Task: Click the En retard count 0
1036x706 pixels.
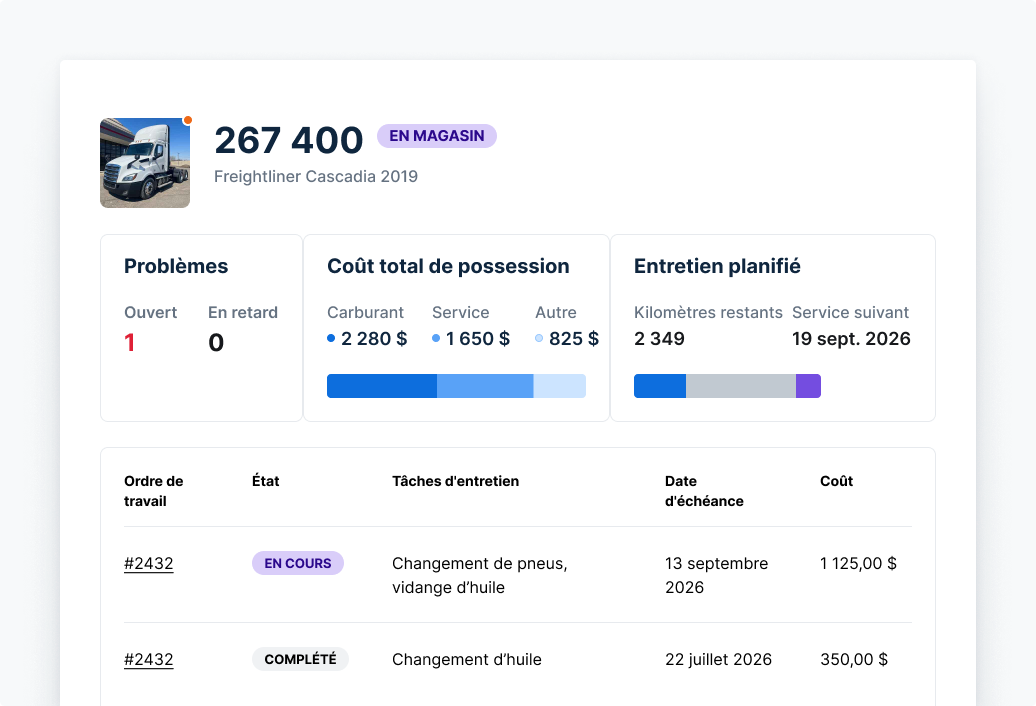Action: [x=216, y=342]
